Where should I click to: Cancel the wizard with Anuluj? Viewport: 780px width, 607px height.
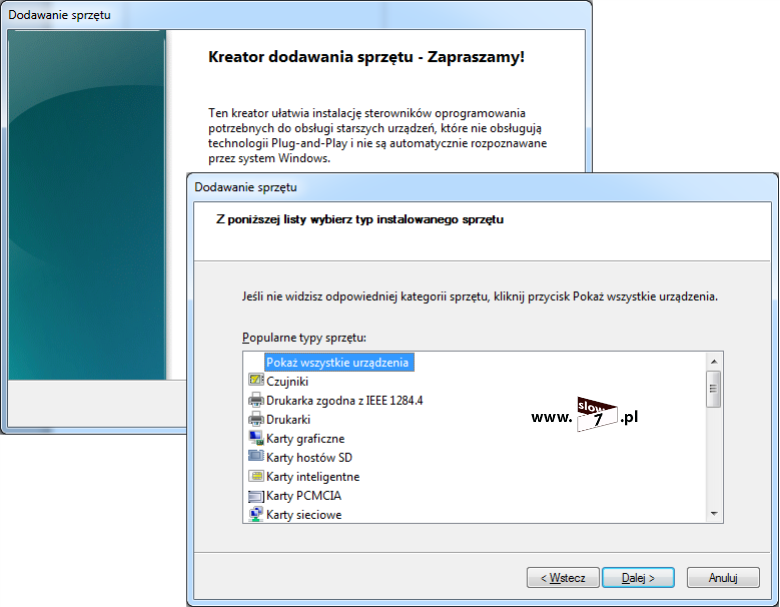click(723, 578)
